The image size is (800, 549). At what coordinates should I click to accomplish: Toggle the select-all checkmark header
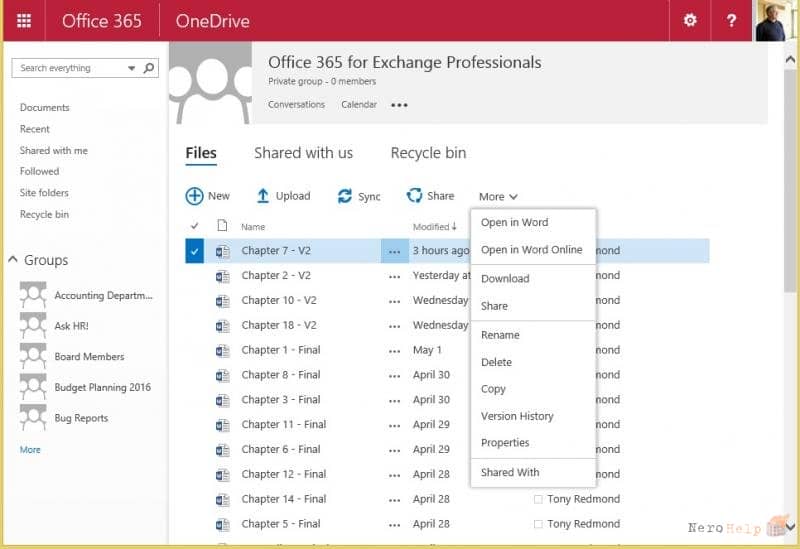point(194,226)
